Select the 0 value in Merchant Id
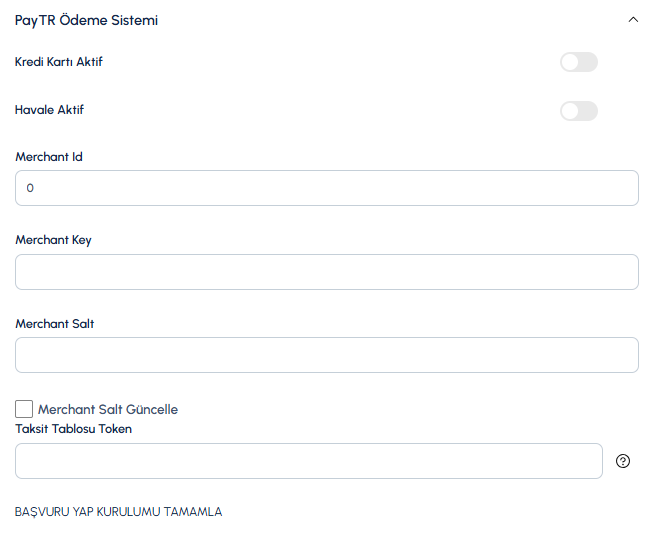 pyautogui.click(x=30, y=188)
